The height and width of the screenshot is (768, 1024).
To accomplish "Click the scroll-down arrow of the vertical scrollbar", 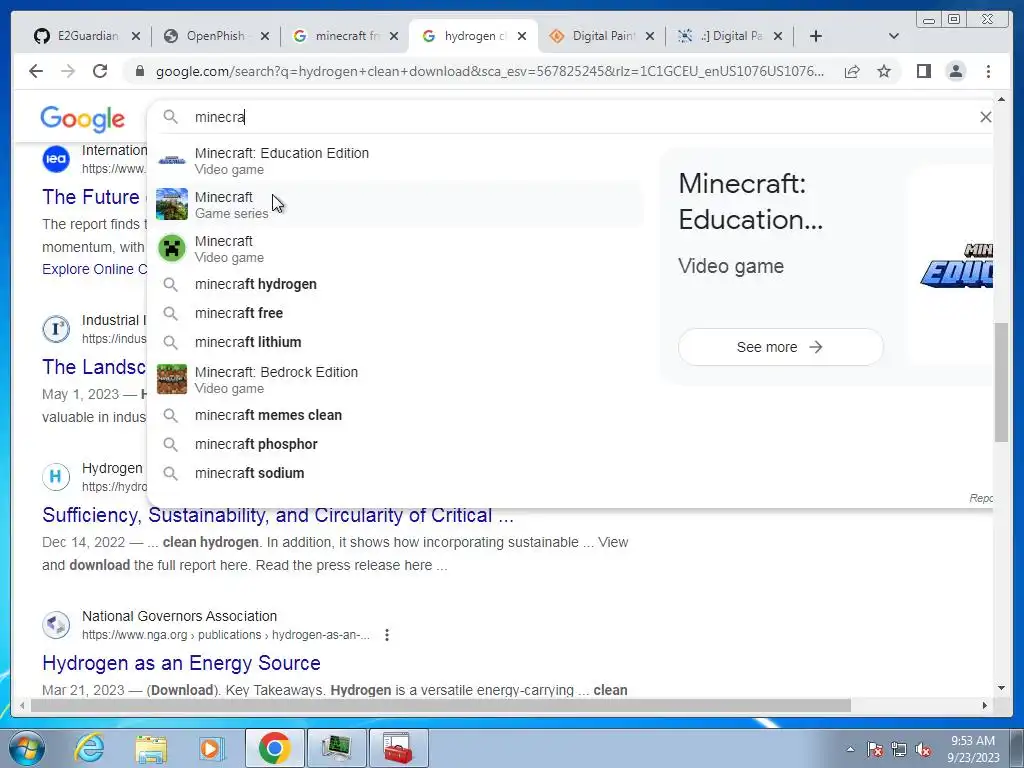I will coord(1001,688).
